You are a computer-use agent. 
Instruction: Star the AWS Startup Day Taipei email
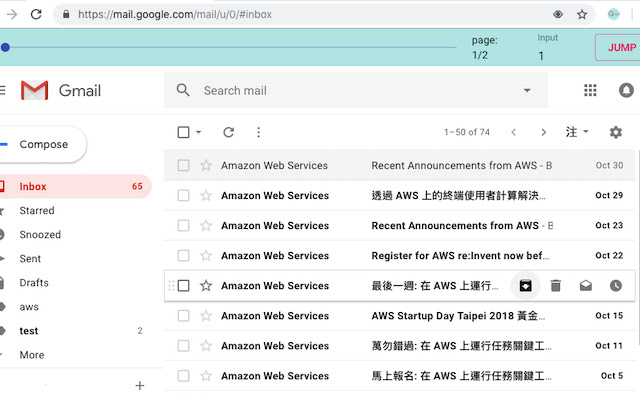206,316
